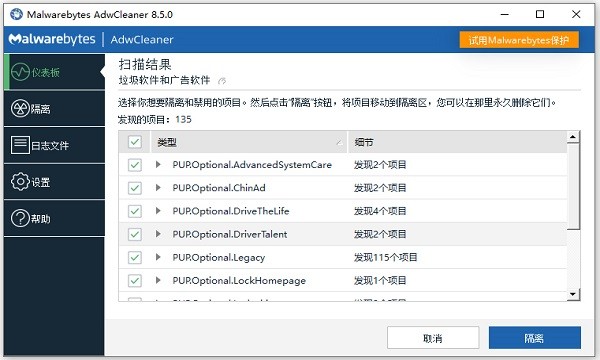
Task: Click the Dashboard pulse icon in sidebar
Action: 20,72
